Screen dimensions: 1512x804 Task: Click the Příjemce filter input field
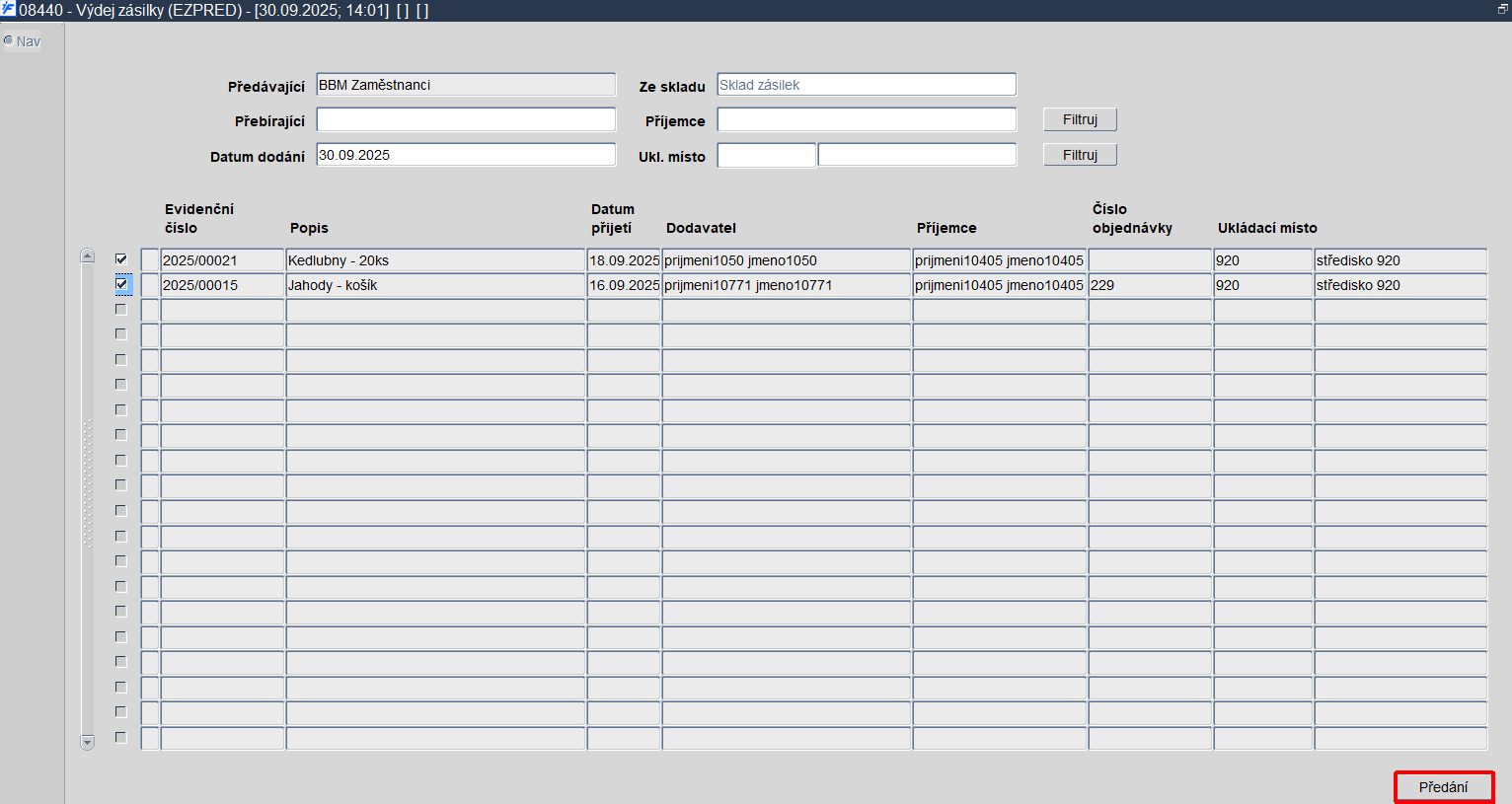[x=867, y=119]
